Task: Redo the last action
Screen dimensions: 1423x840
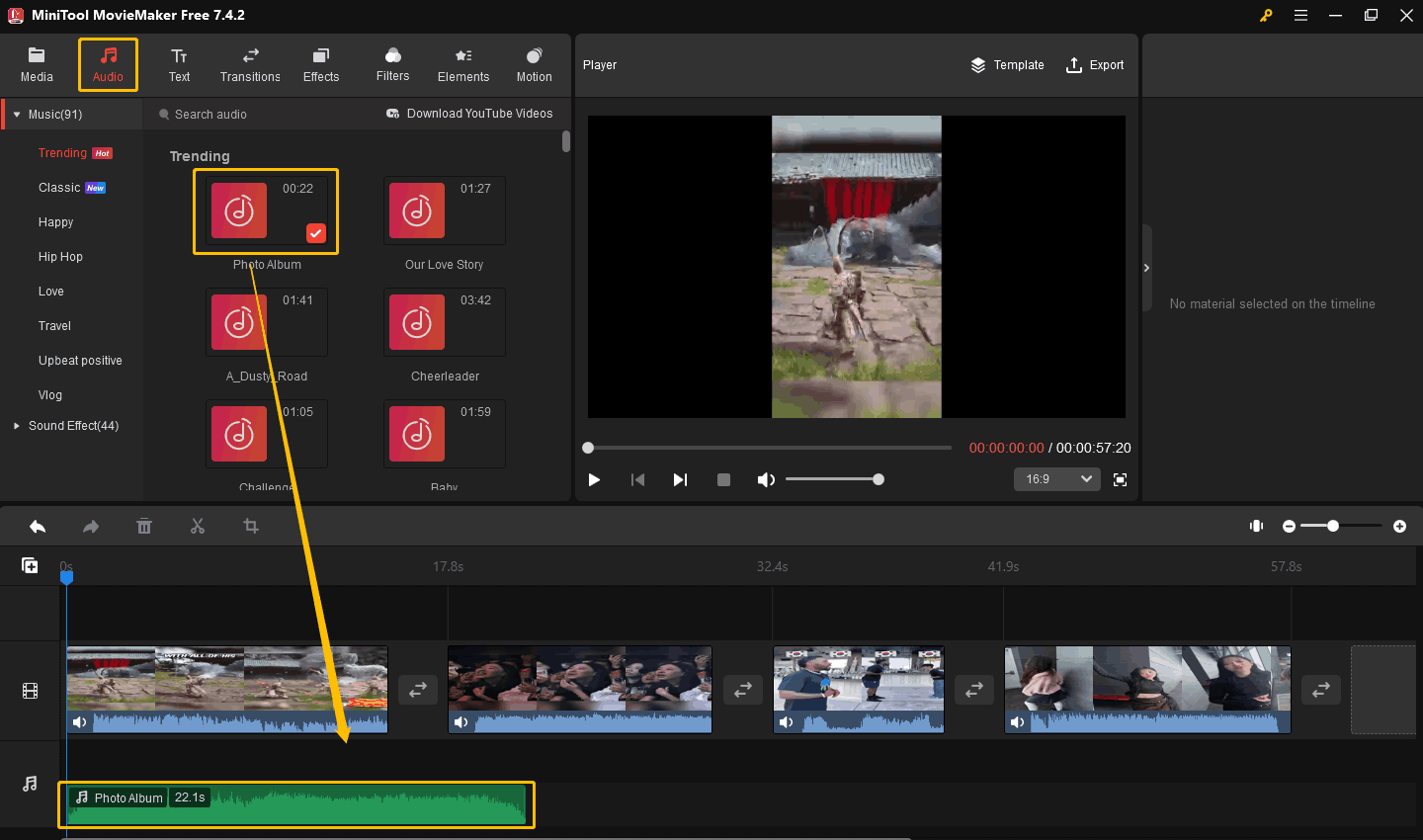Action: coord(91,527)
